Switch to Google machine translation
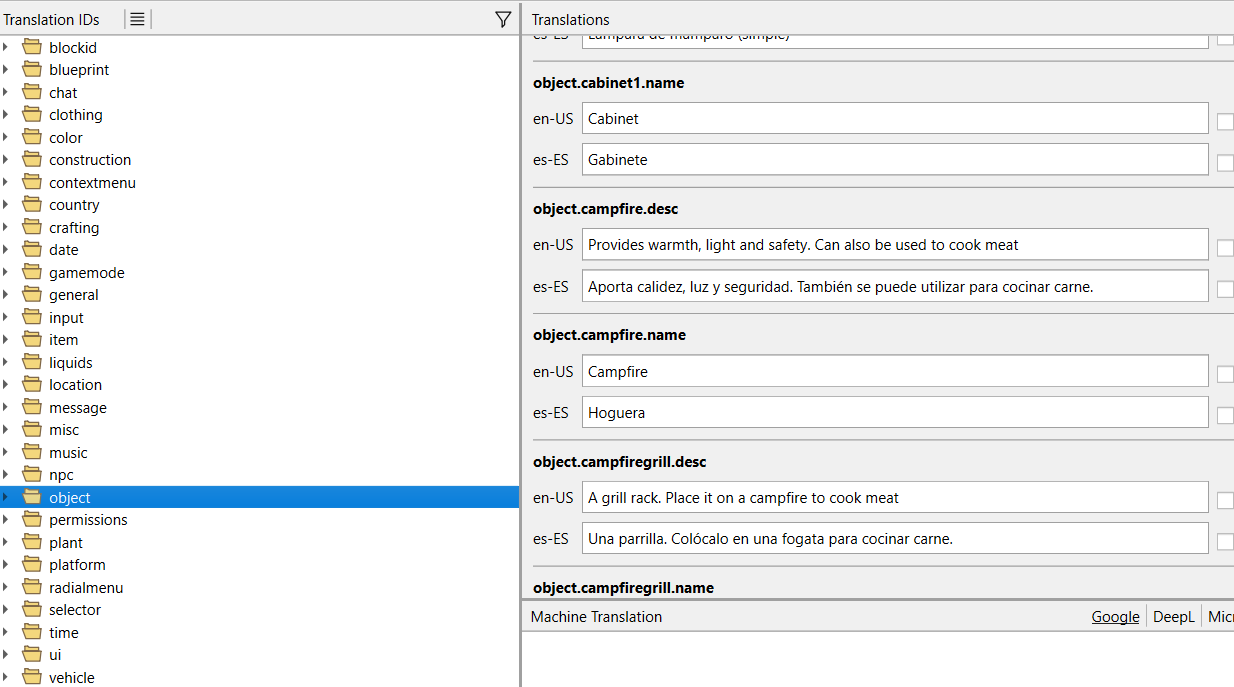 point(1115,617)
